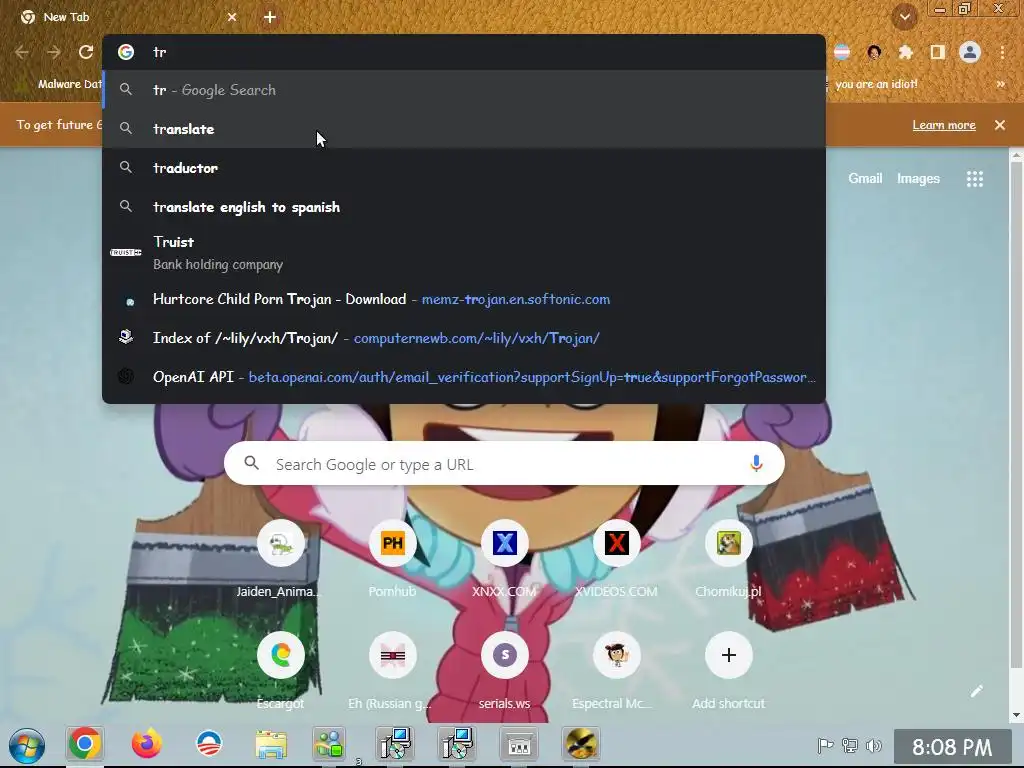Open the network tray icon
The image size is (1024, 768).
(x=850, y=745)
